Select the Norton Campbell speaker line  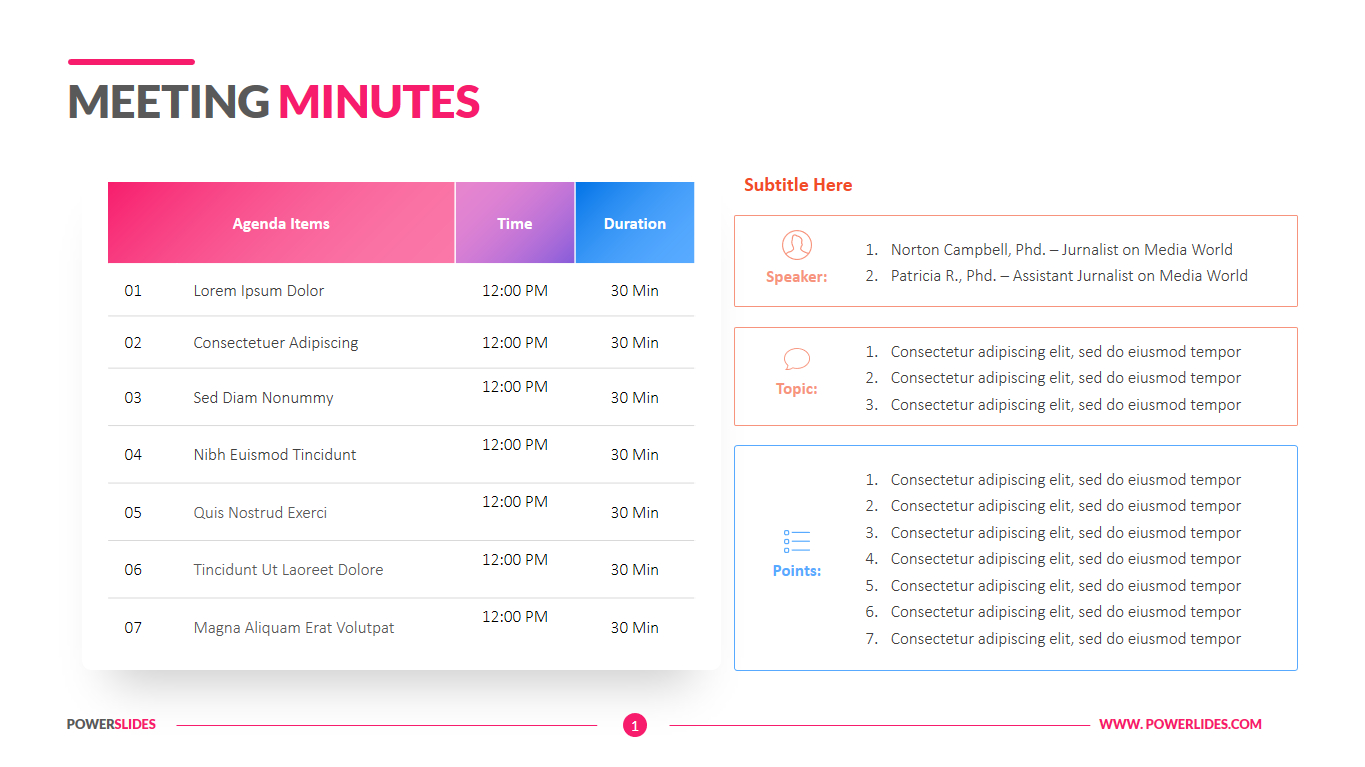[1049, 250]
